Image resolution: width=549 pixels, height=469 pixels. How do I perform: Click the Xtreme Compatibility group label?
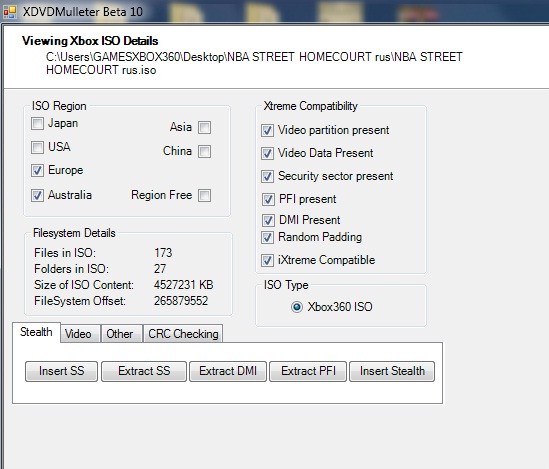coord(311,106)
